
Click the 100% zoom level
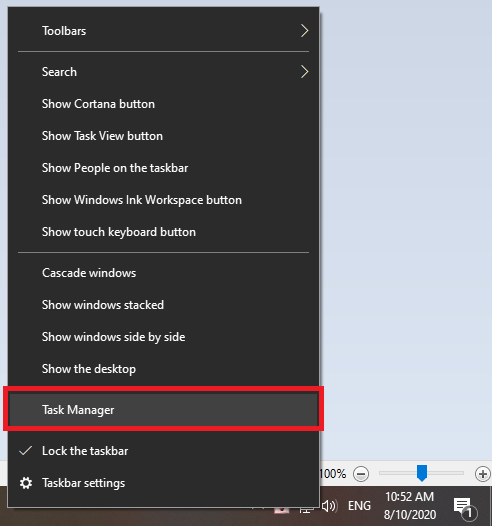tap(333, 474)
